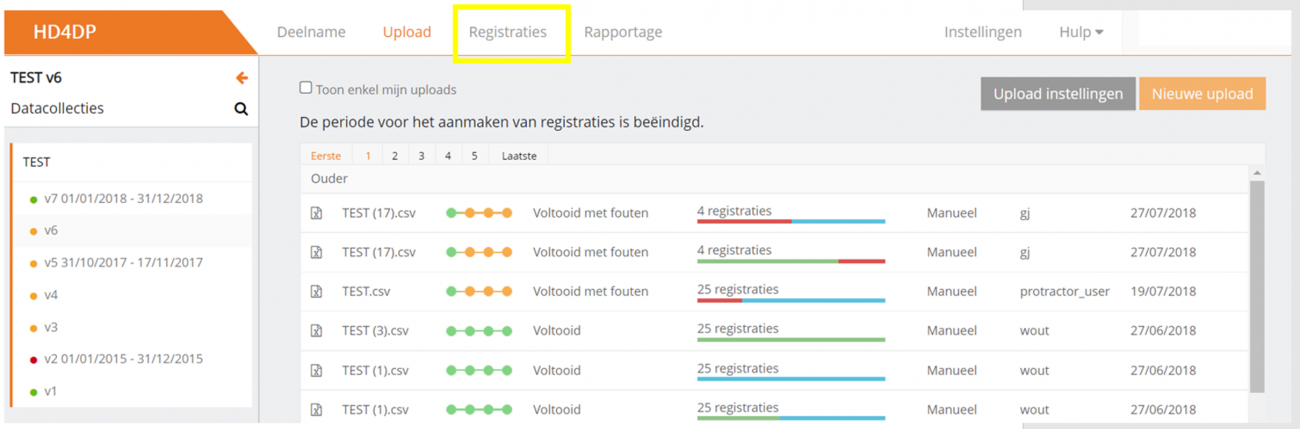Open the Registraties tab
The width and height of the screenshot is (1300, 429).
[x=508, y=32]
